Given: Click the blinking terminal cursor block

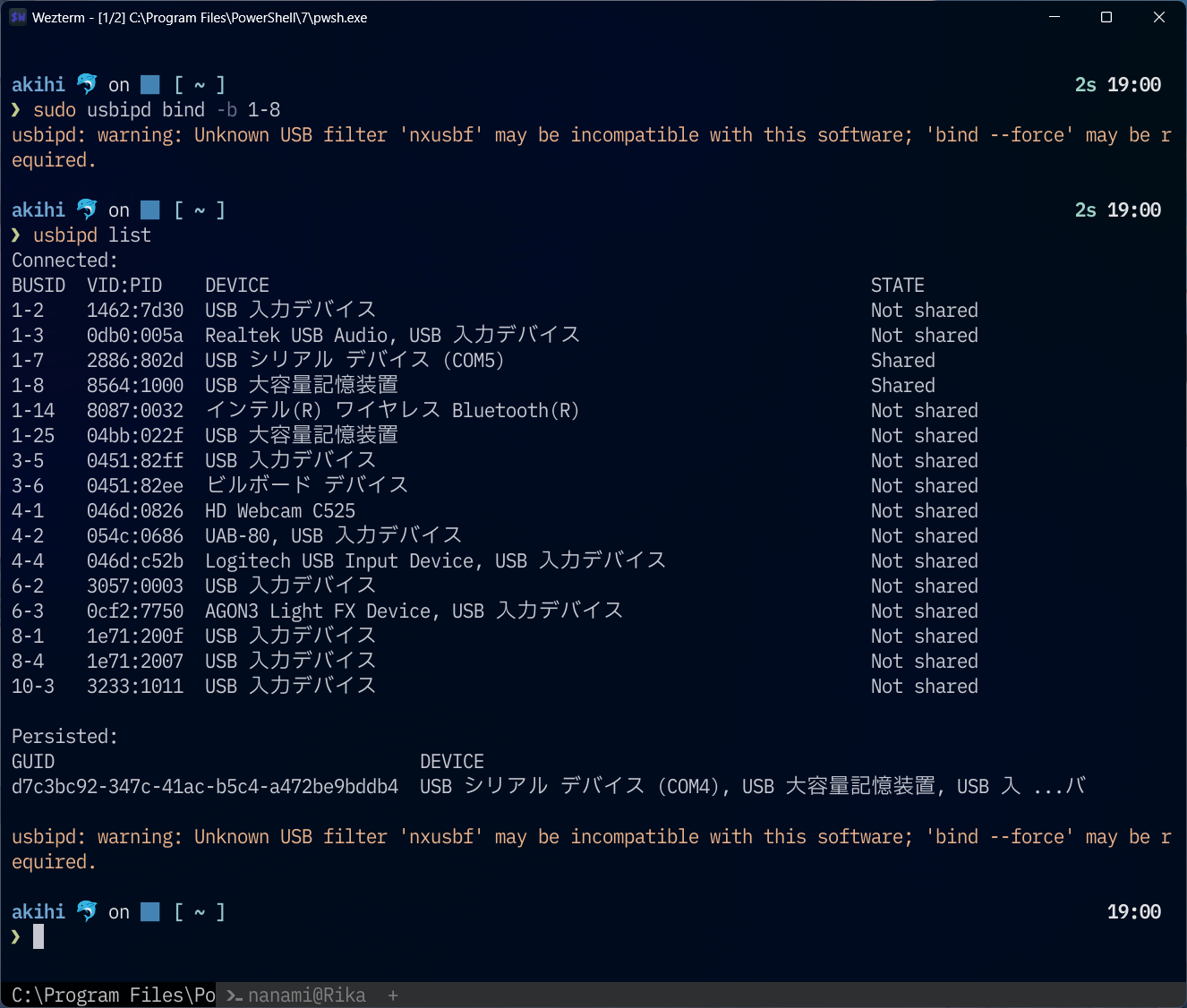Looking at the screenshot, I should coord(38,936).
